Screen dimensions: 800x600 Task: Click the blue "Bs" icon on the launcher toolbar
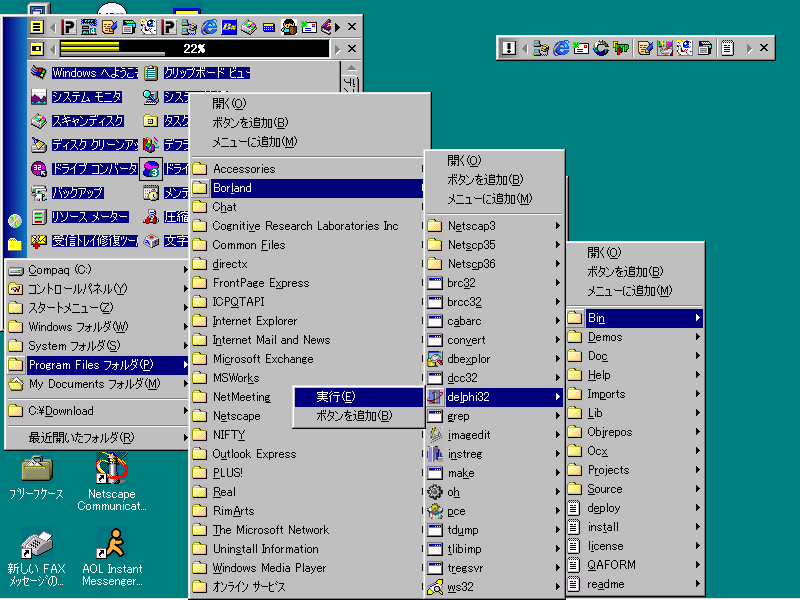point(229,27)
